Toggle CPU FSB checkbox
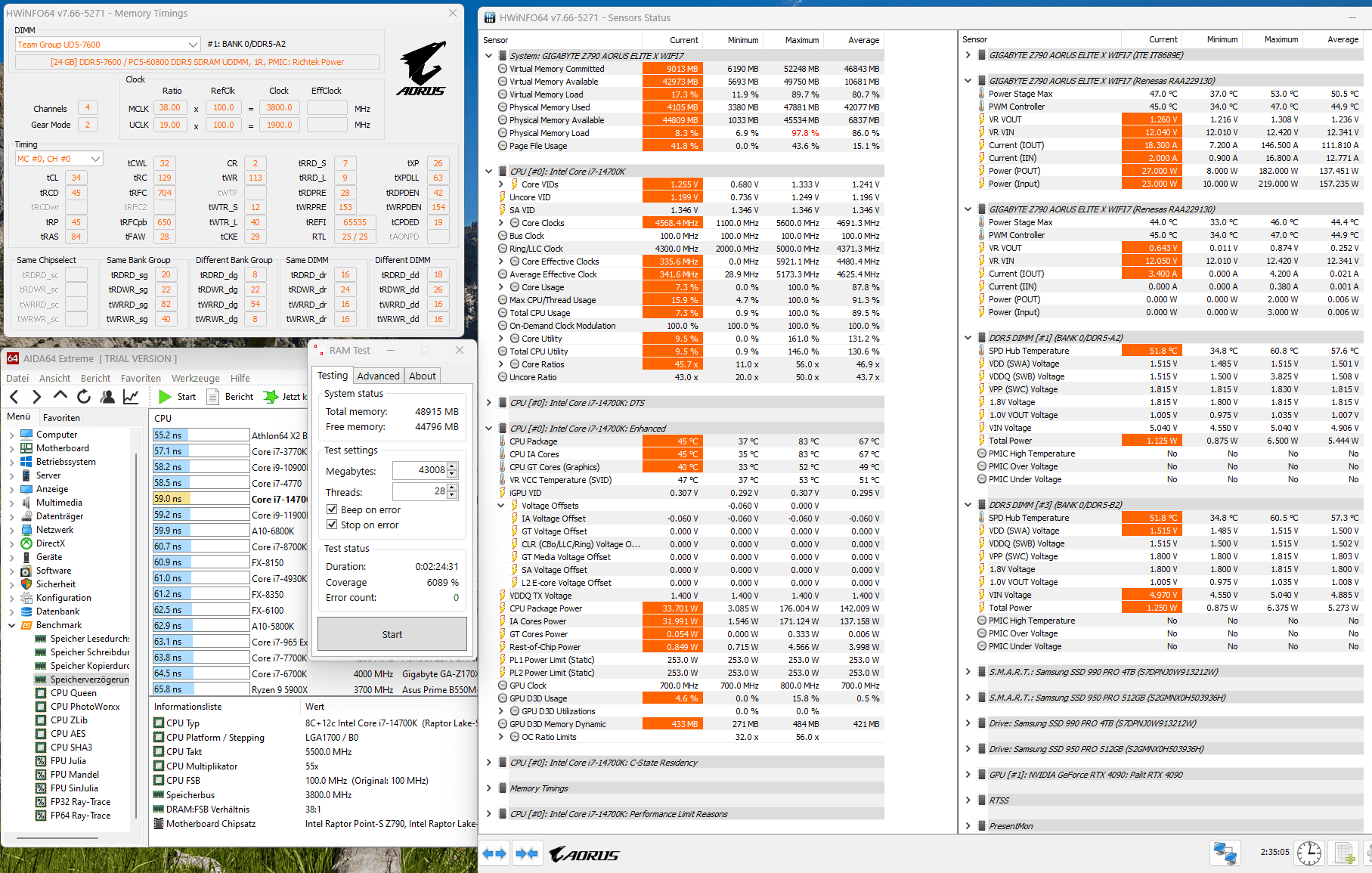 point(159,781)
